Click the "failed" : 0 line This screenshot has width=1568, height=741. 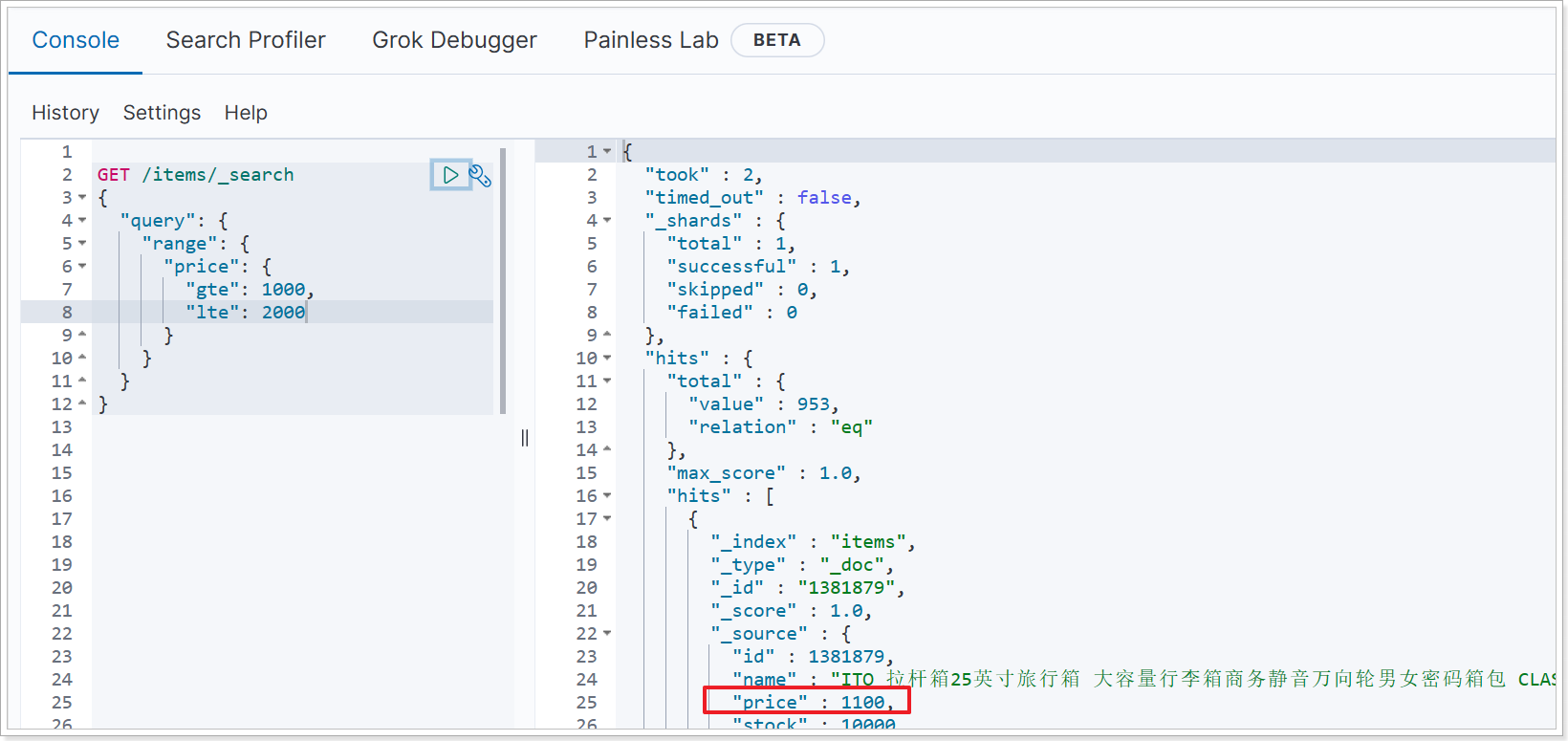[x=731, y=313]
